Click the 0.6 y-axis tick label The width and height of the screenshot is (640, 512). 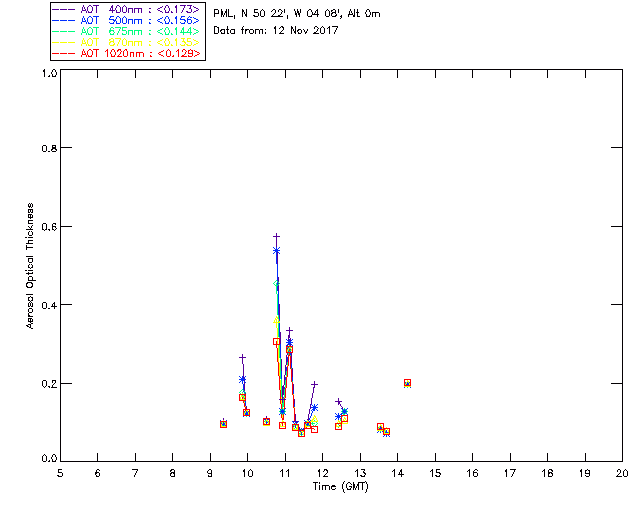(49, 227)
